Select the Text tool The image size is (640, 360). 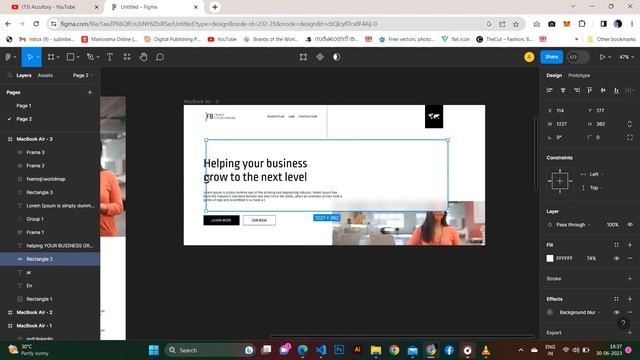pyautogui.click(x=110, y=57)
